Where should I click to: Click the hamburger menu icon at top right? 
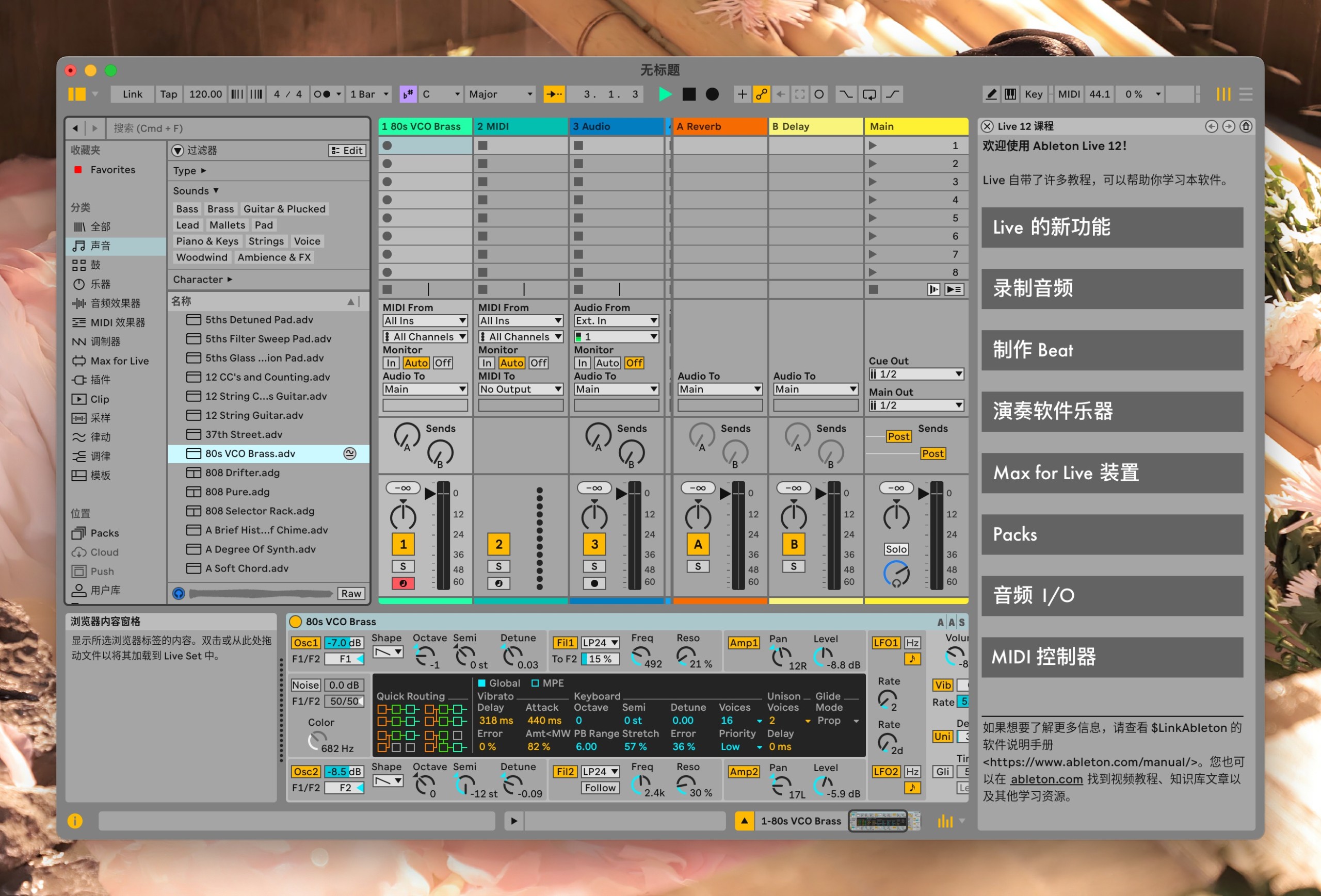pos(1246,94)
